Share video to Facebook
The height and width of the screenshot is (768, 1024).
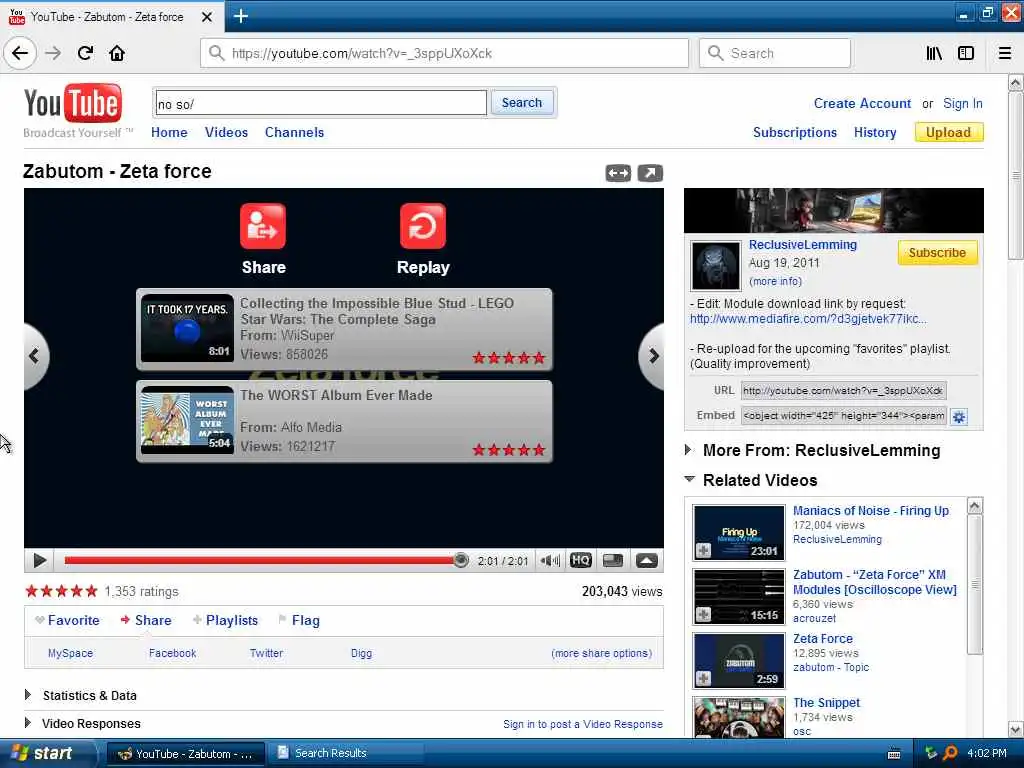172,653
